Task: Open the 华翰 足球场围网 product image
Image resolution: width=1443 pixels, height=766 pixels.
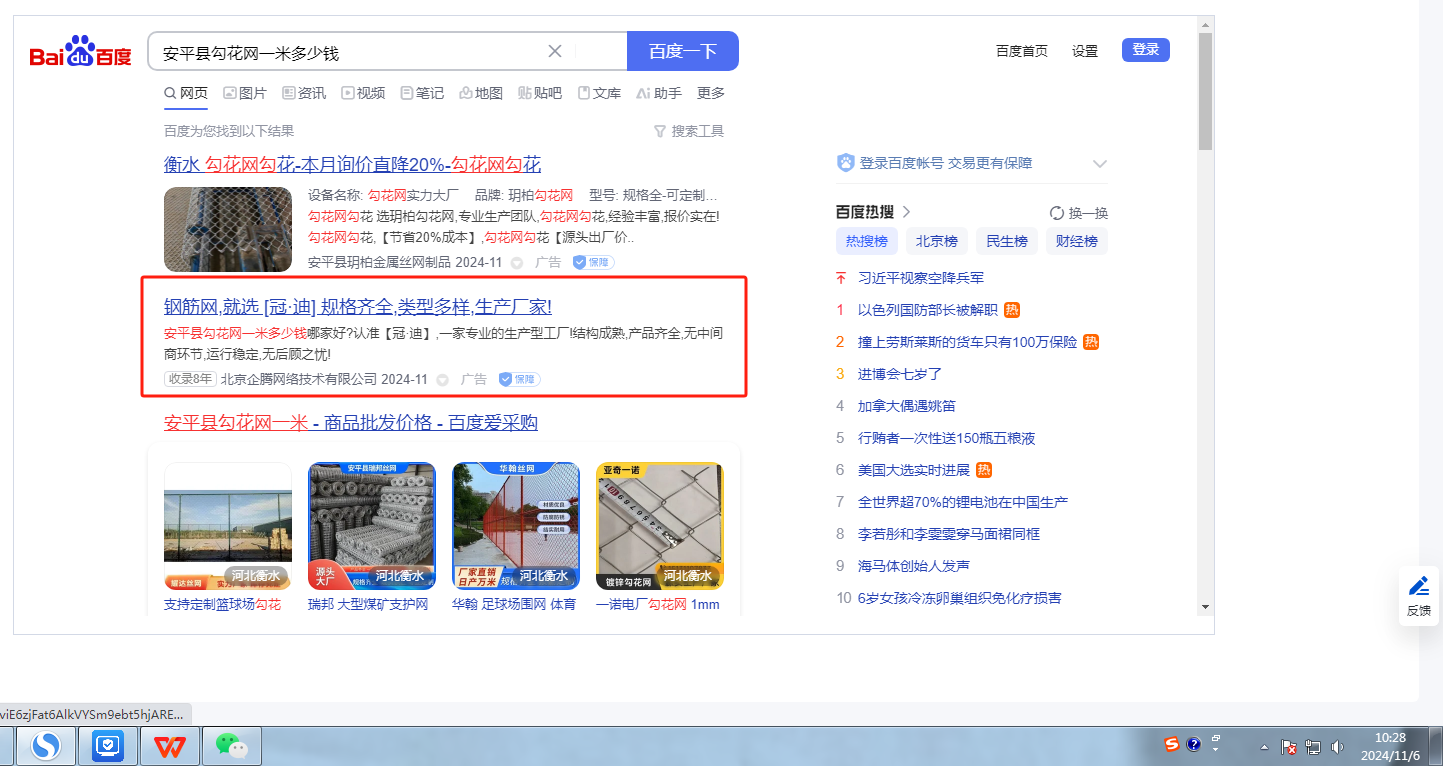Action: pos(516,526)
